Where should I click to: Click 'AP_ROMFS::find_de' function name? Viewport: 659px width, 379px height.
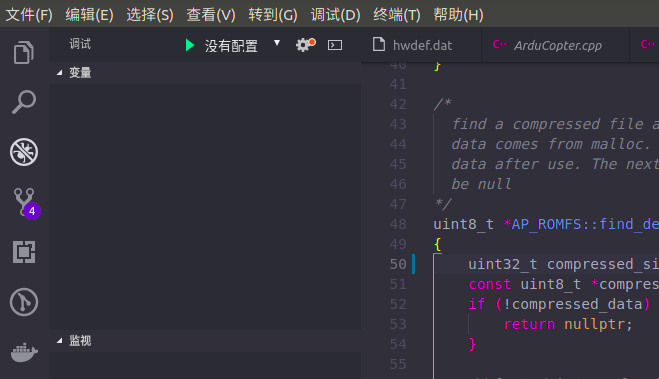coord(585,224)
